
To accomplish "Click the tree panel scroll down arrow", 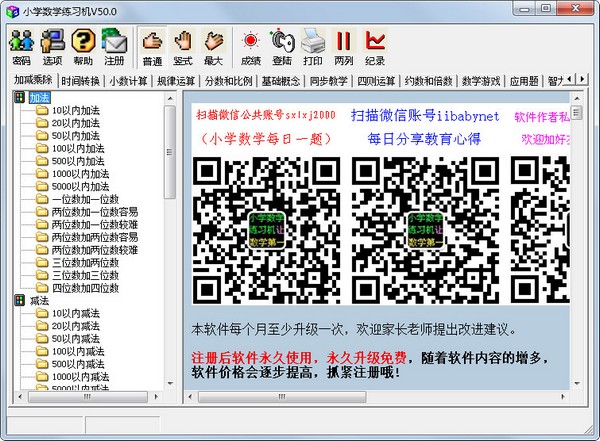I will pyautogui.click(x=170, y=383).
